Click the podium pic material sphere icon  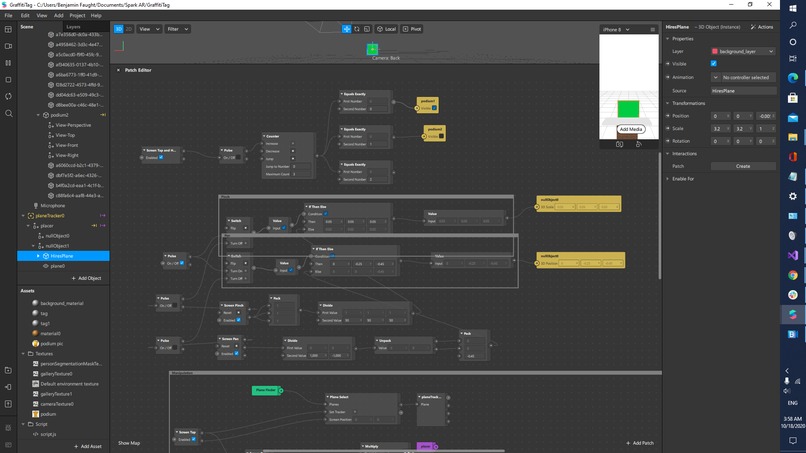coord(35,343)
